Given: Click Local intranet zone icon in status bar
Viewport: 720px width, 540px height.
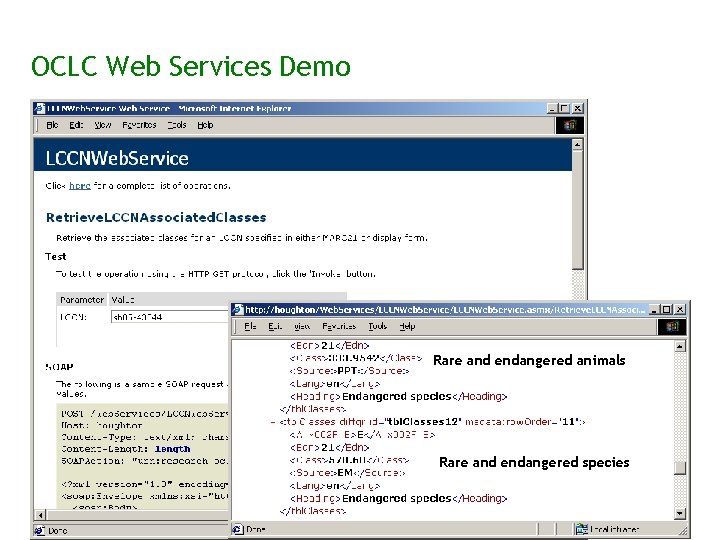Looking at the screenshot, I should [x=582, y=529].
